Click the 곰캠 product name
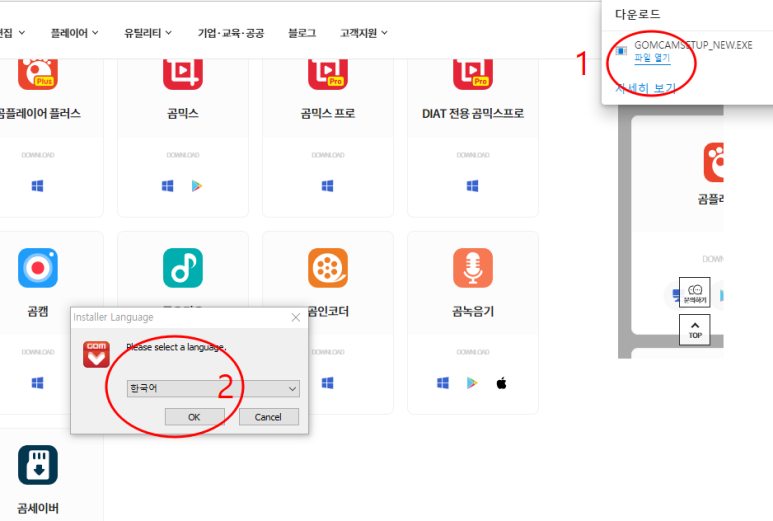Viewport: 773px width, 521px height. 38,311
